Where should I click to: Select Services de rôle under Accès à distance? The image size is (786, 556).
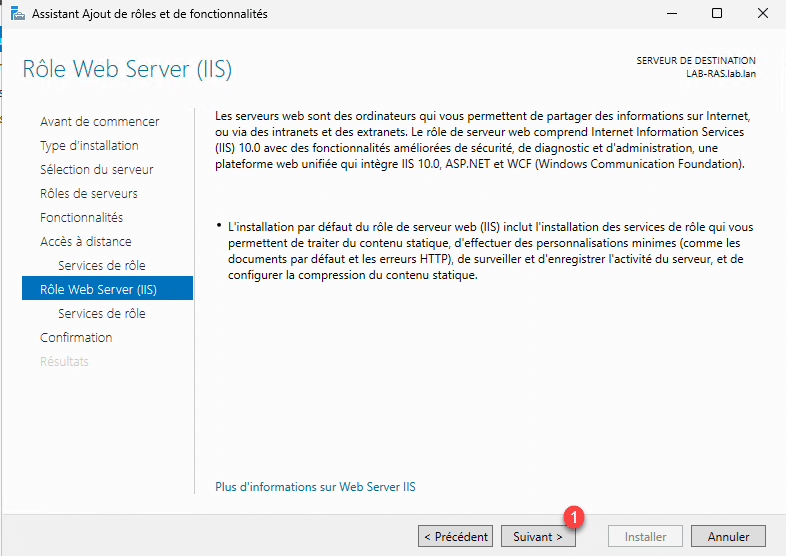click(101, 265)
